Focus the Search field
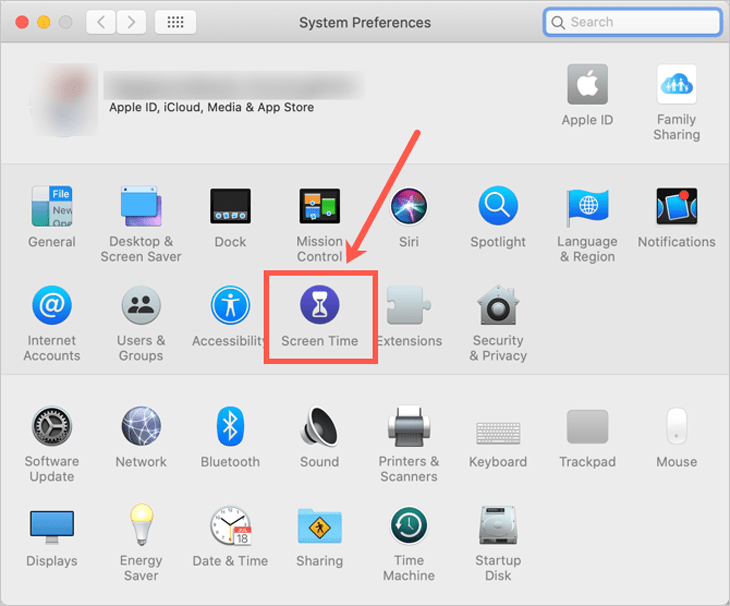 [x=632, y=22]
